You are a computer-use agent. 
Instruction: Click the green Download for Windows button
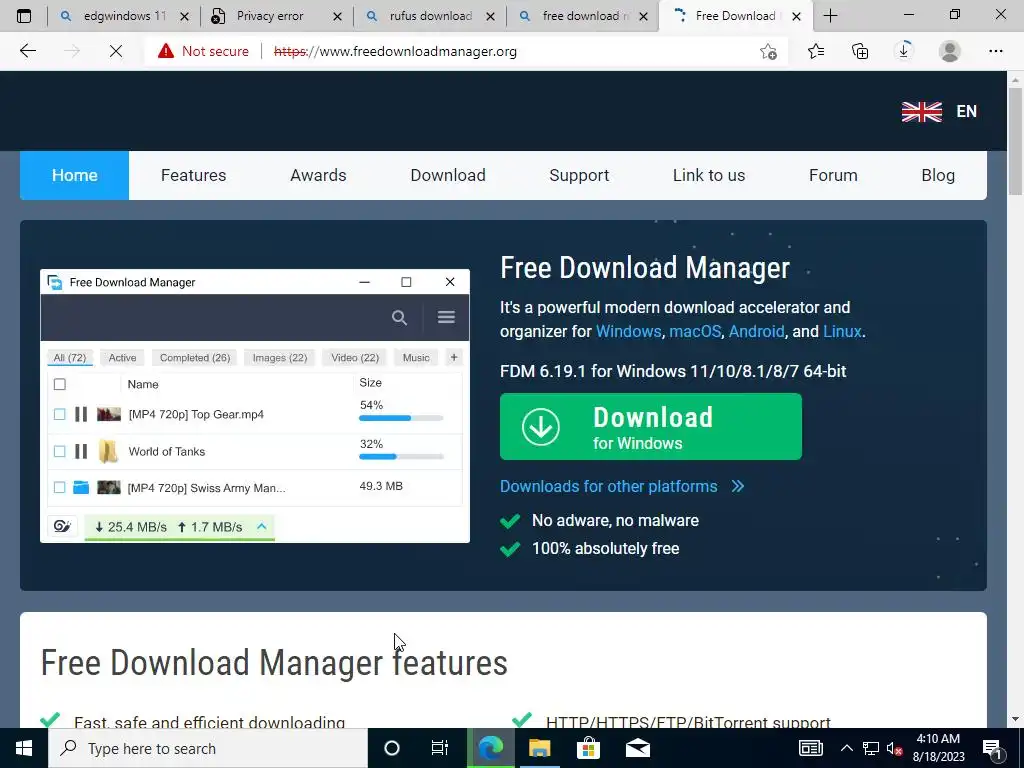coord(650,426)
